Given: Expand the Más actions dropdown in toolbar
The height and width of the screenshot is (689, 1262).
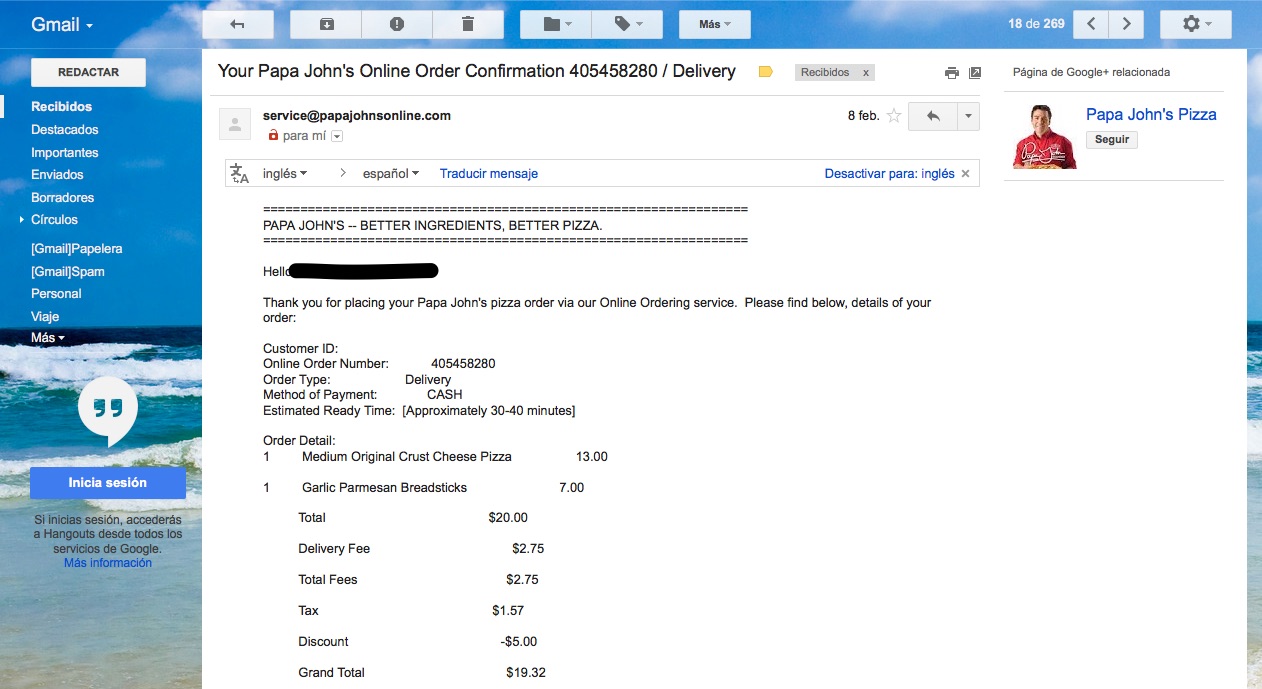Looking at the screenshot, I should [715, 24].
